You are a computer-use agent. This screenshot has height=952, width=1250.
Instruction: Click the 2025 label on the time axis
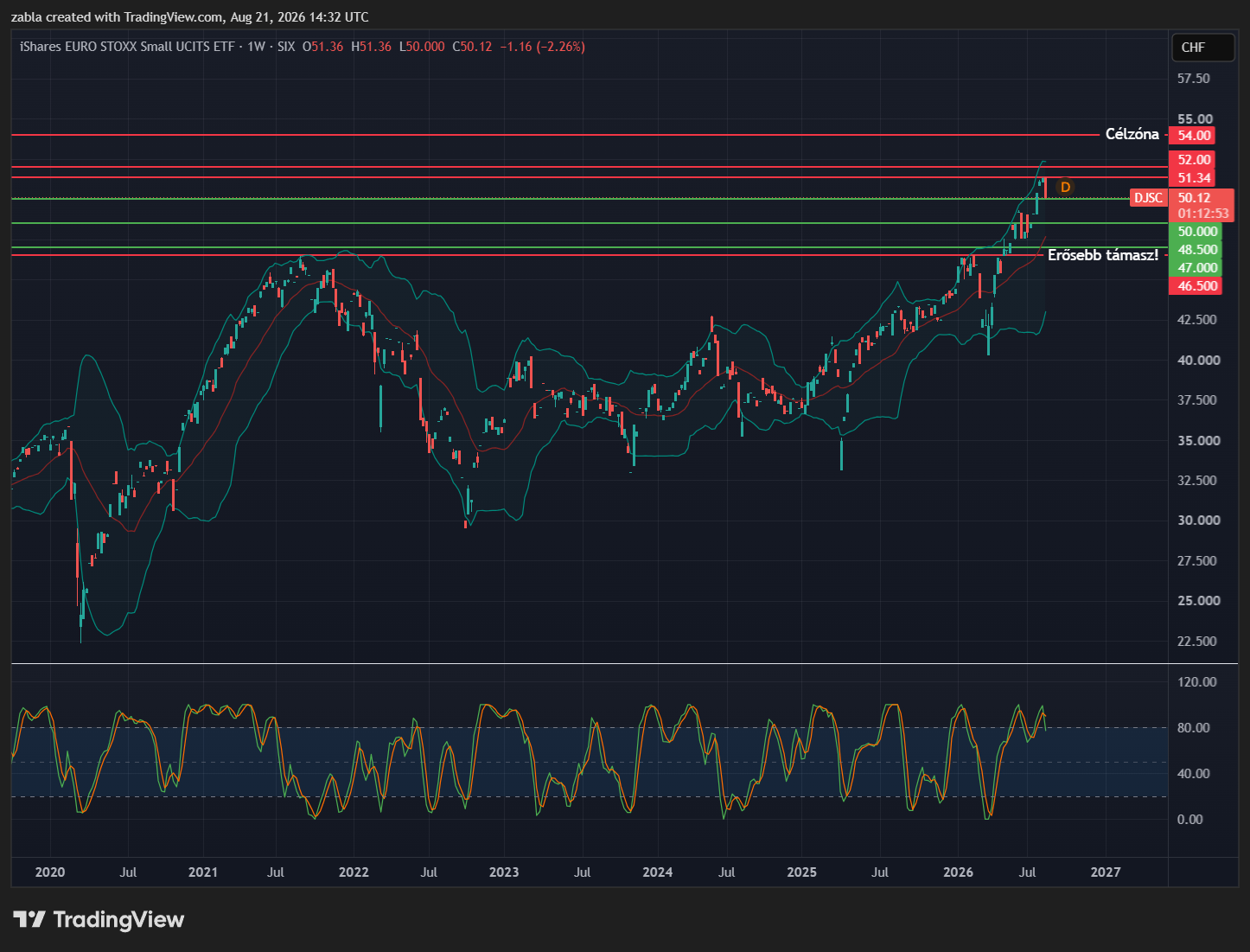[x=802, y=872]
